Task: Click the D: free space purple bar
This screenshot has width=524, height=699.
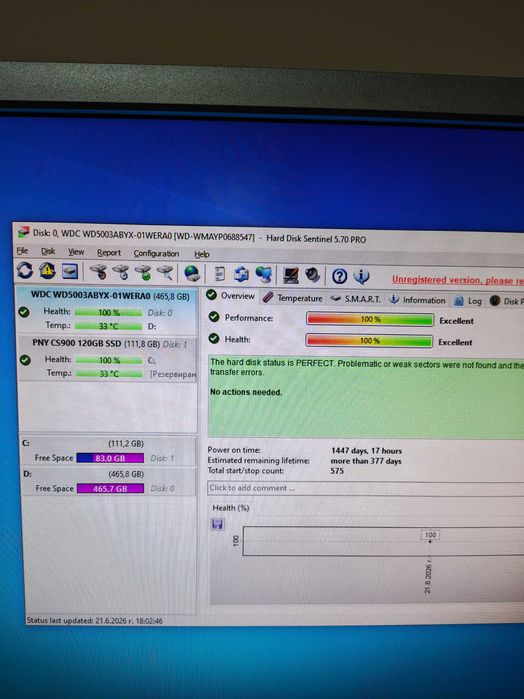Action: tap(110, 488)
